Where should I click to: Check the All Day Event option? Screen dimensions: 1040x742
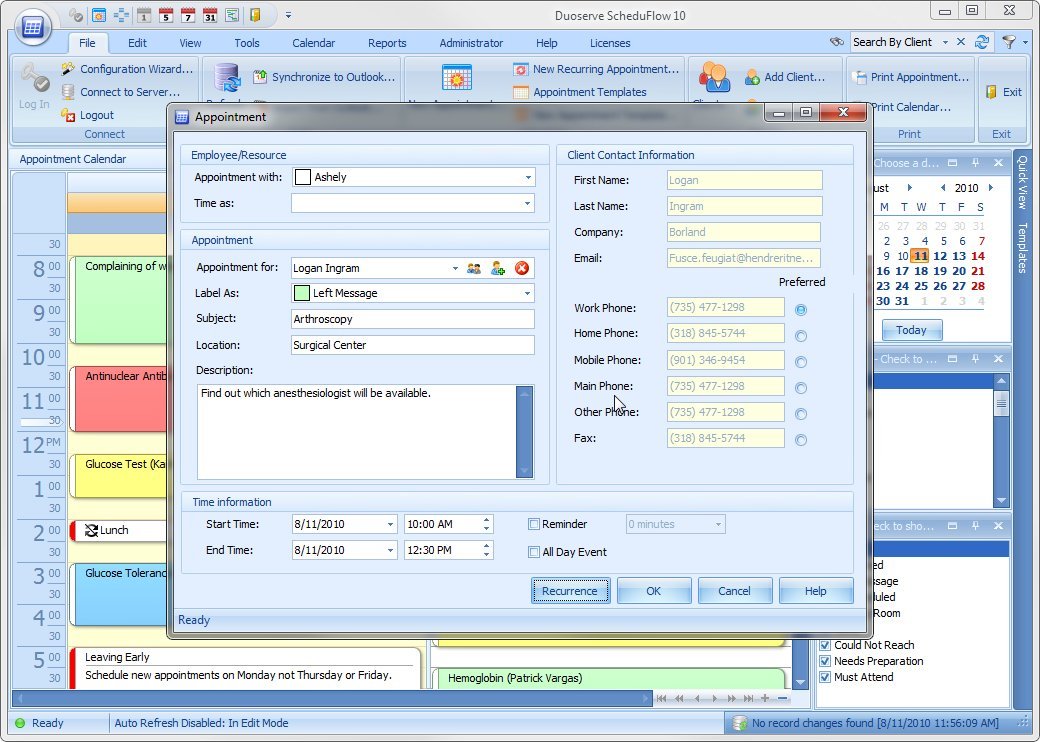[535, 550]
